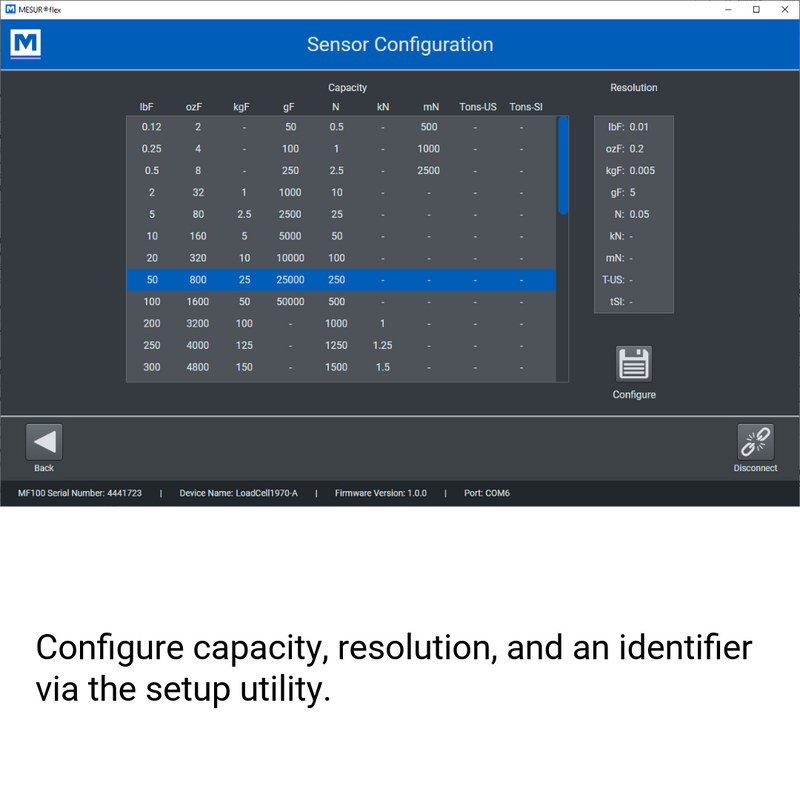Click the Configure label under save icon

point(634,395)
